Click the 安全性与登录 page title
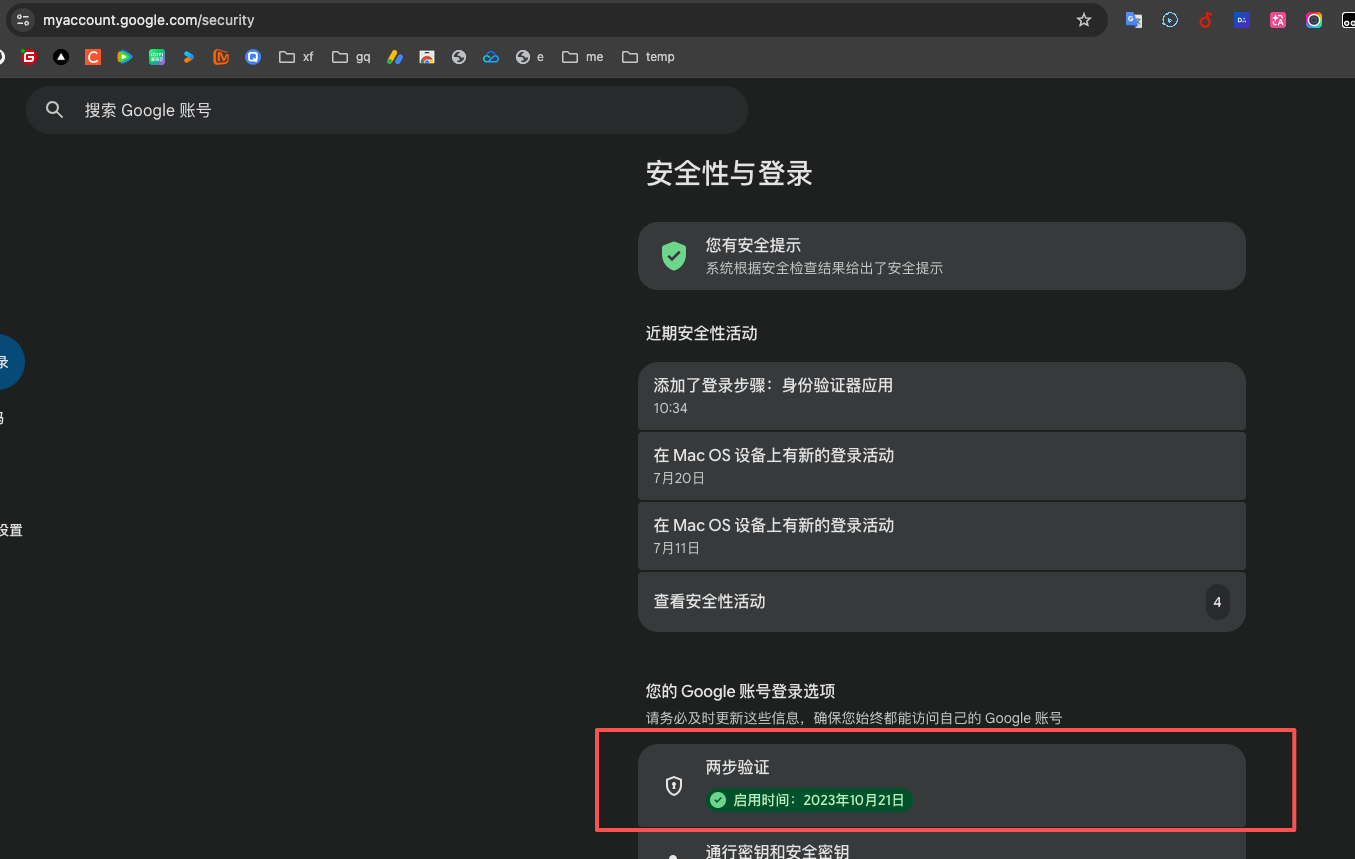Image resolution: width=1355 pixels, height=859 pixels. point(729,173)
